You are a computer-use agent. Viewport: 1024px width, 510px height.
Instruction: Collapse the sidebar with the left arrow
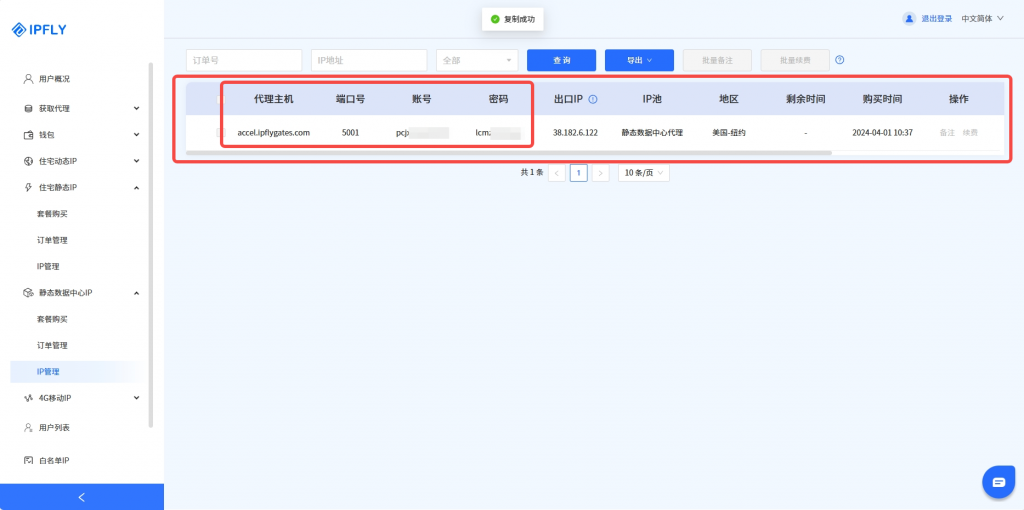[82, 497]
